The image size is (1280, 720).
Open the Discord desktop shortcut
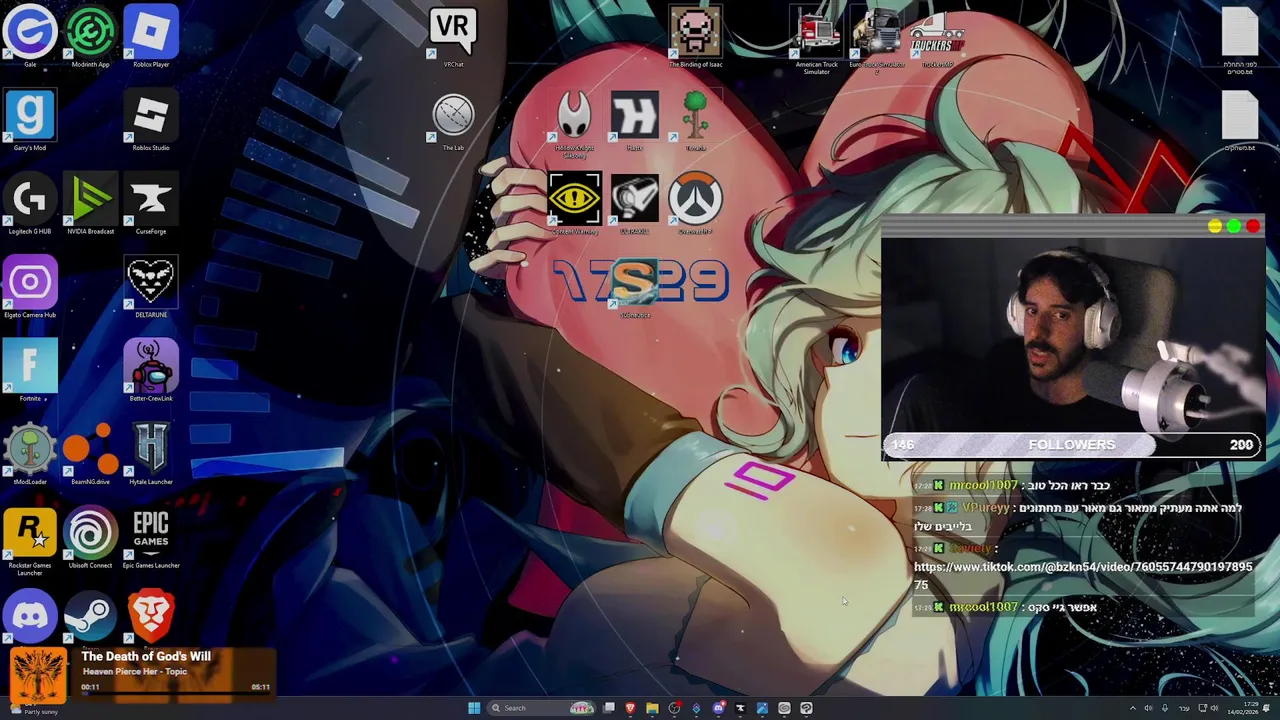coord(30,614)
